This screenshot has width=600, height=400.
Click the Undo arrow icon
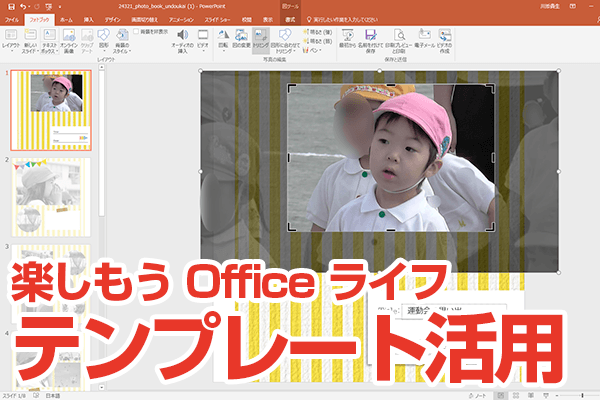23,7
